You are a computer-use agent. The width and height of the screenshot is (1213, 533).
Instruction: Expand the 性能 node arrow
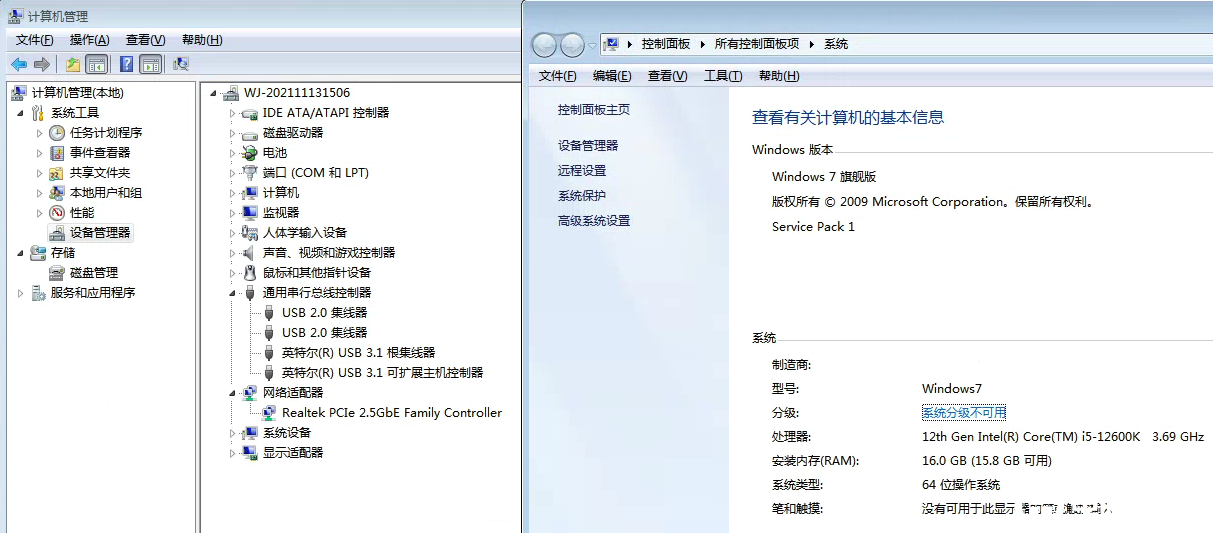pos(40,213)
